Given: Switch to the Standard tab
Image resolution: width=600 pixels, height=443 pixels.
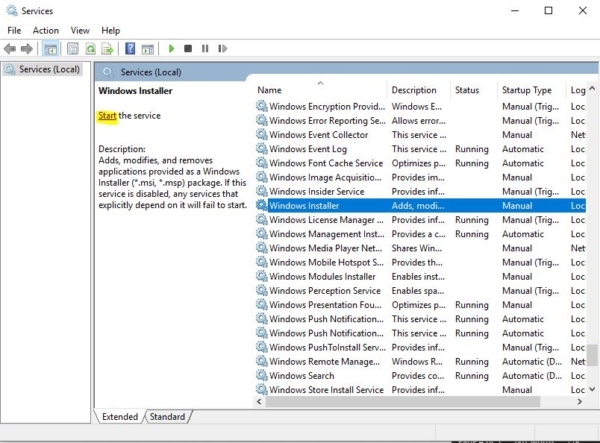Looking at the screenshot, I should click(x=167, y=417).
